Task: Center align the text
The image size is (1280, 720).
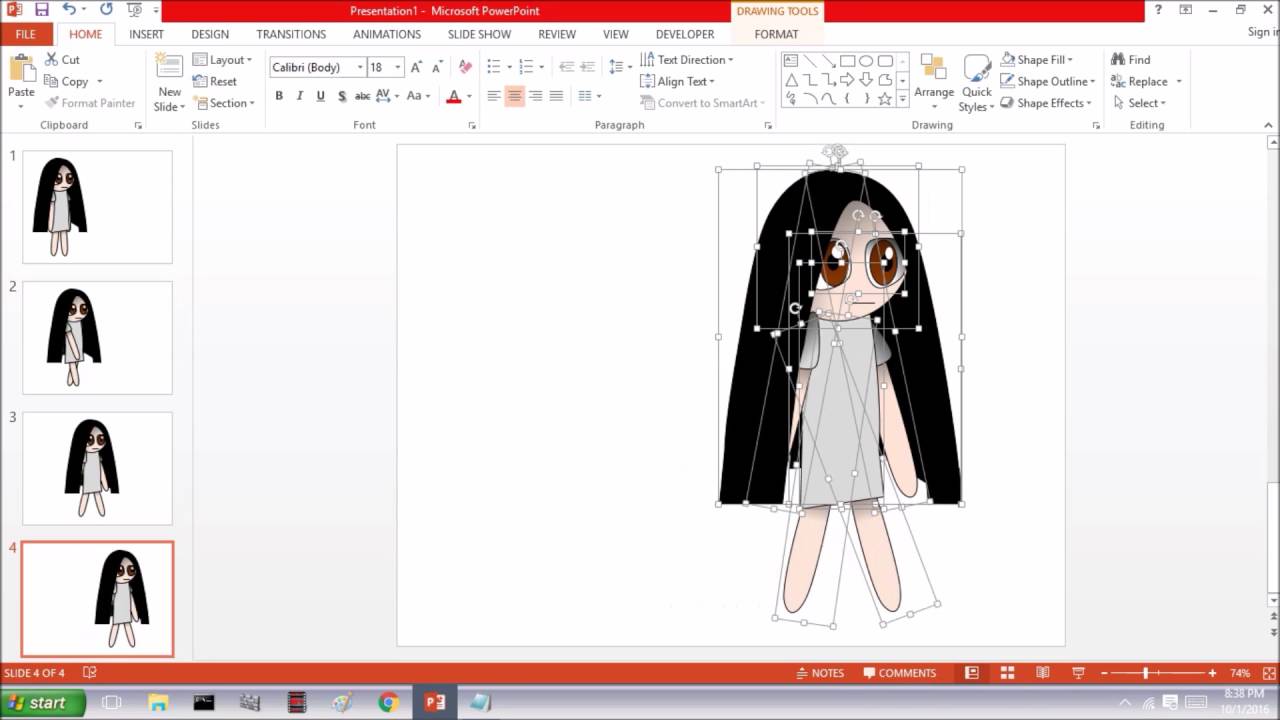Action: point(514,96)
